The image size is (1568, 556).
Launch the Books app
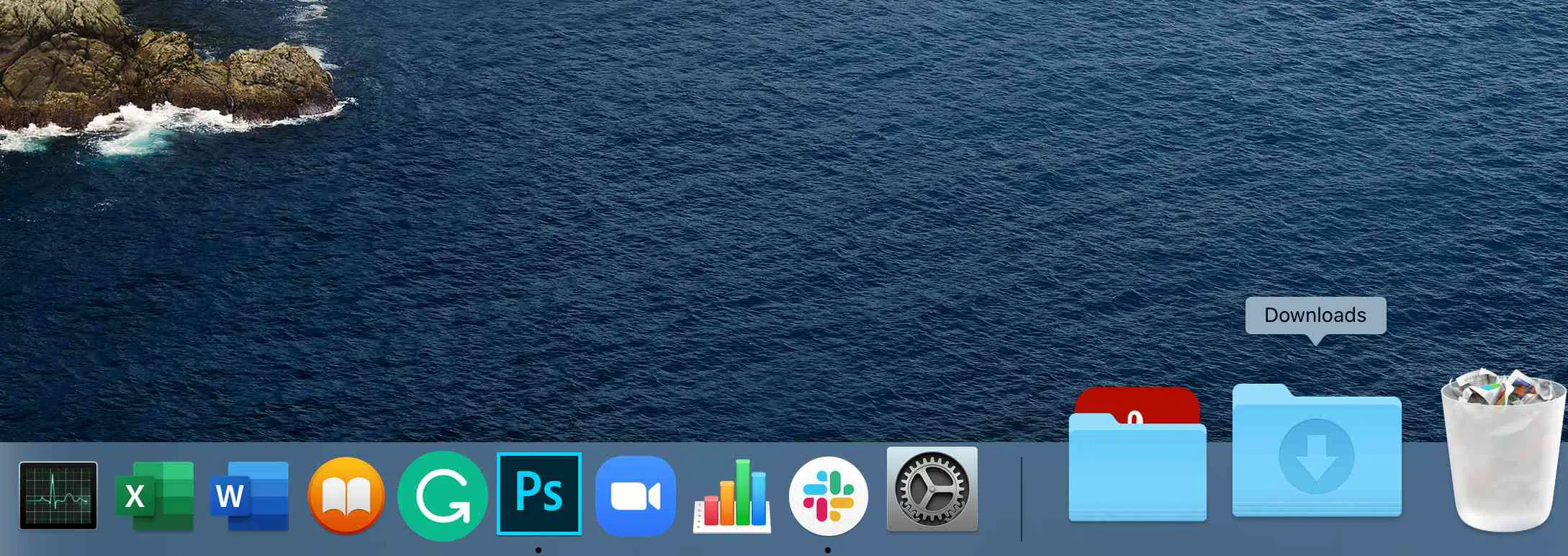(x=346, y=496)
